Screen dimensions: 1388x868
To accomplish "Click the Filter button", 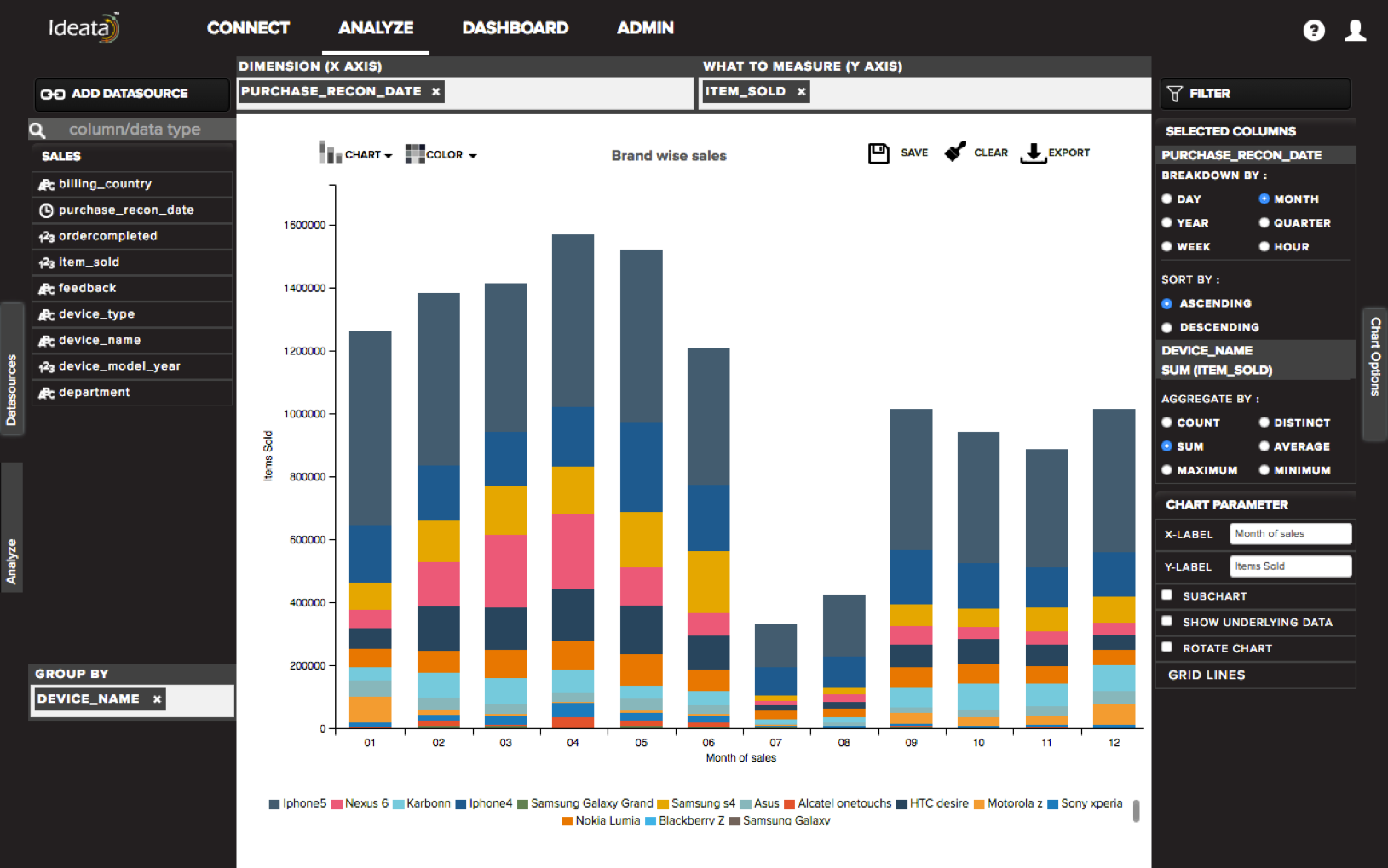I will click(x=1255, y=94).
